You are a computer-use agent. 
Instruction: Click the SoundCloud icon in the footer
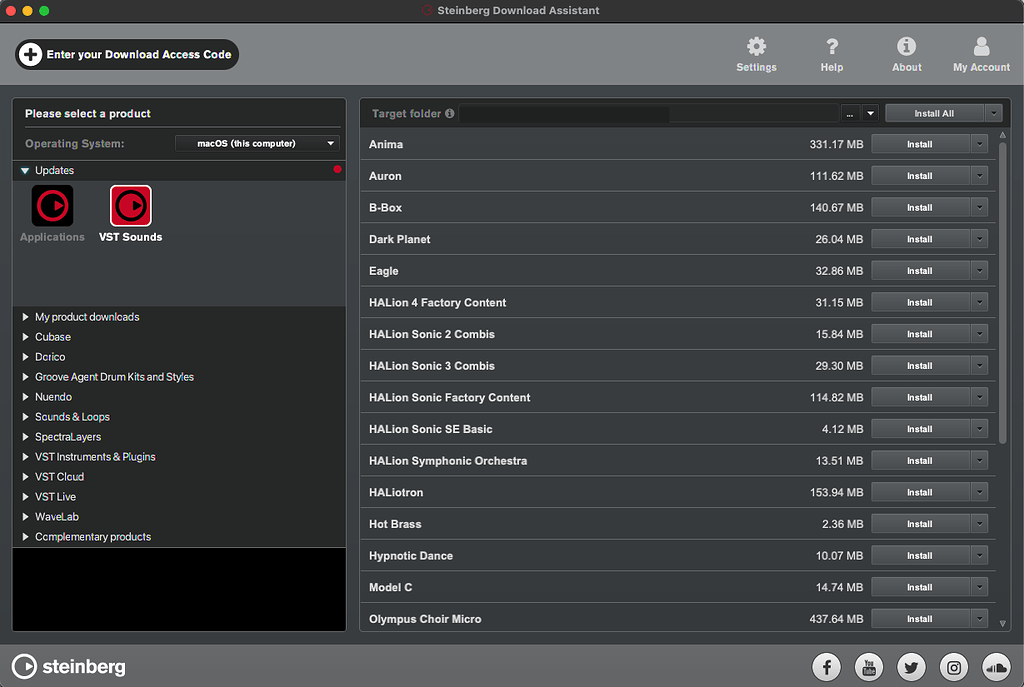[996, 667]
